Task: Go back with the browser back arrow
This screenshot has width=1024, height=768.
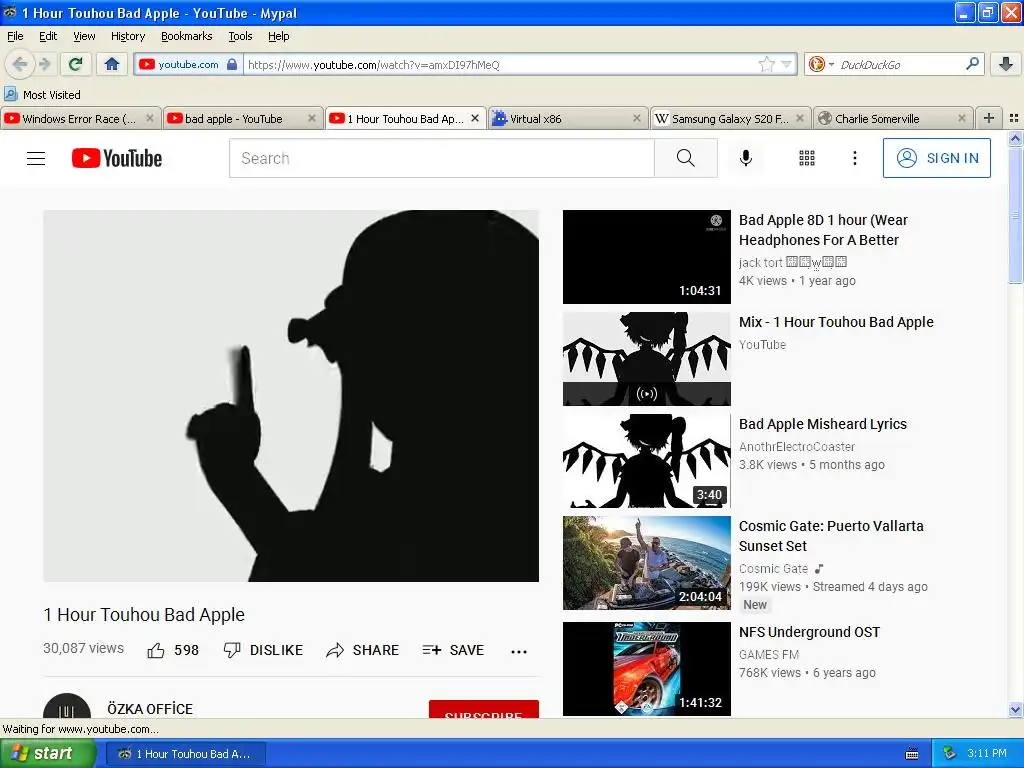Action: (19, 64)
